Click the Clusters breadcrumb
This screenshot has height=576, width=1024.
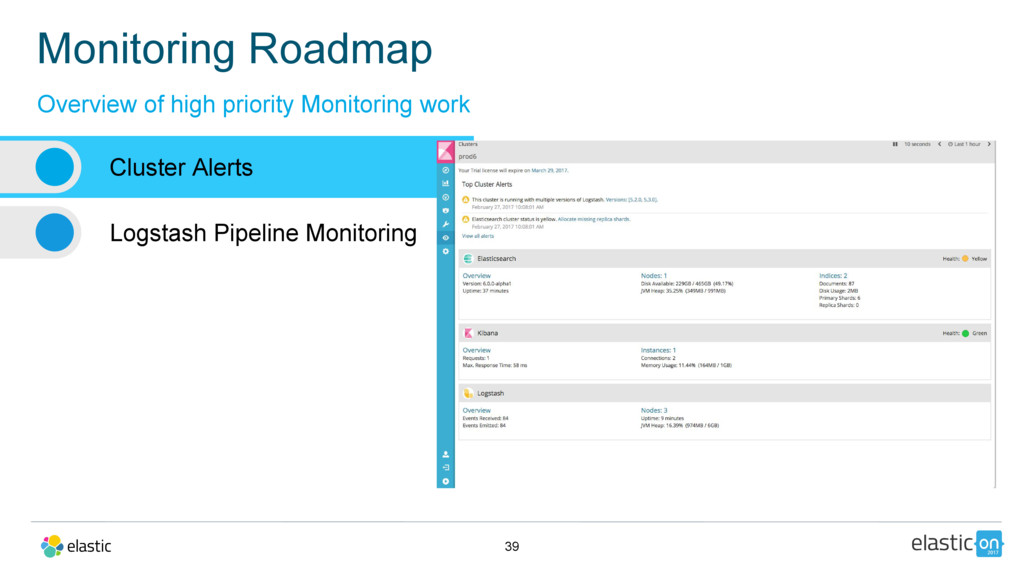click(x=468, y=144)
